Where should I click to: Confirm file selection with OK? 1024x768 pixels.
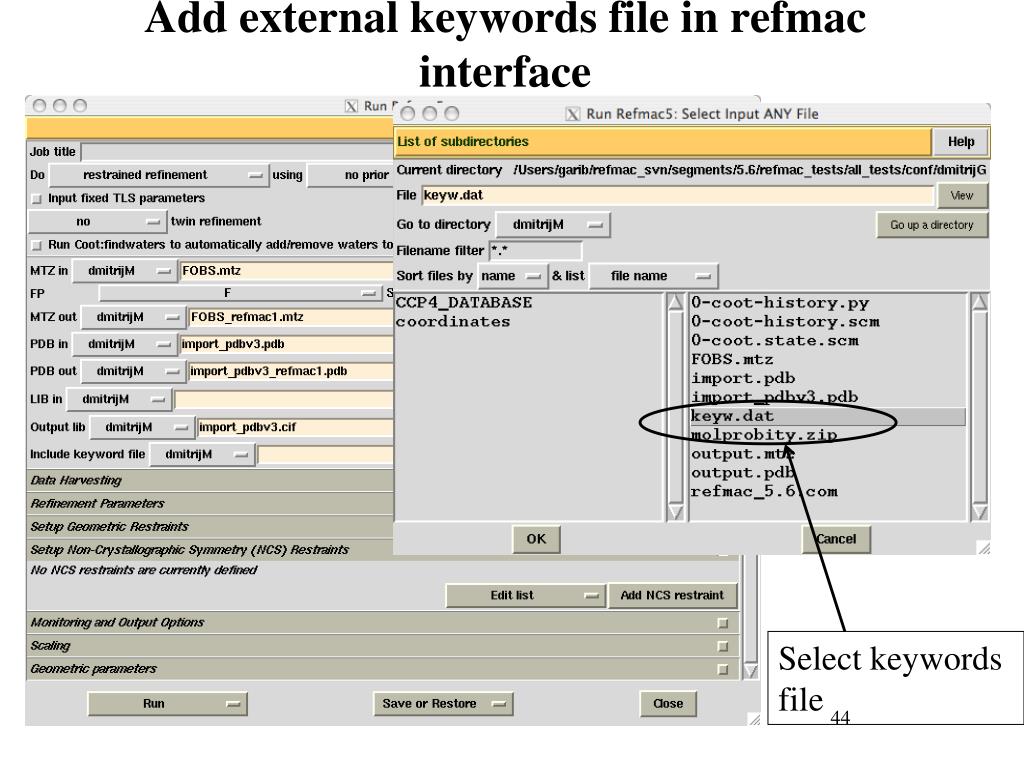click(536, 539)
